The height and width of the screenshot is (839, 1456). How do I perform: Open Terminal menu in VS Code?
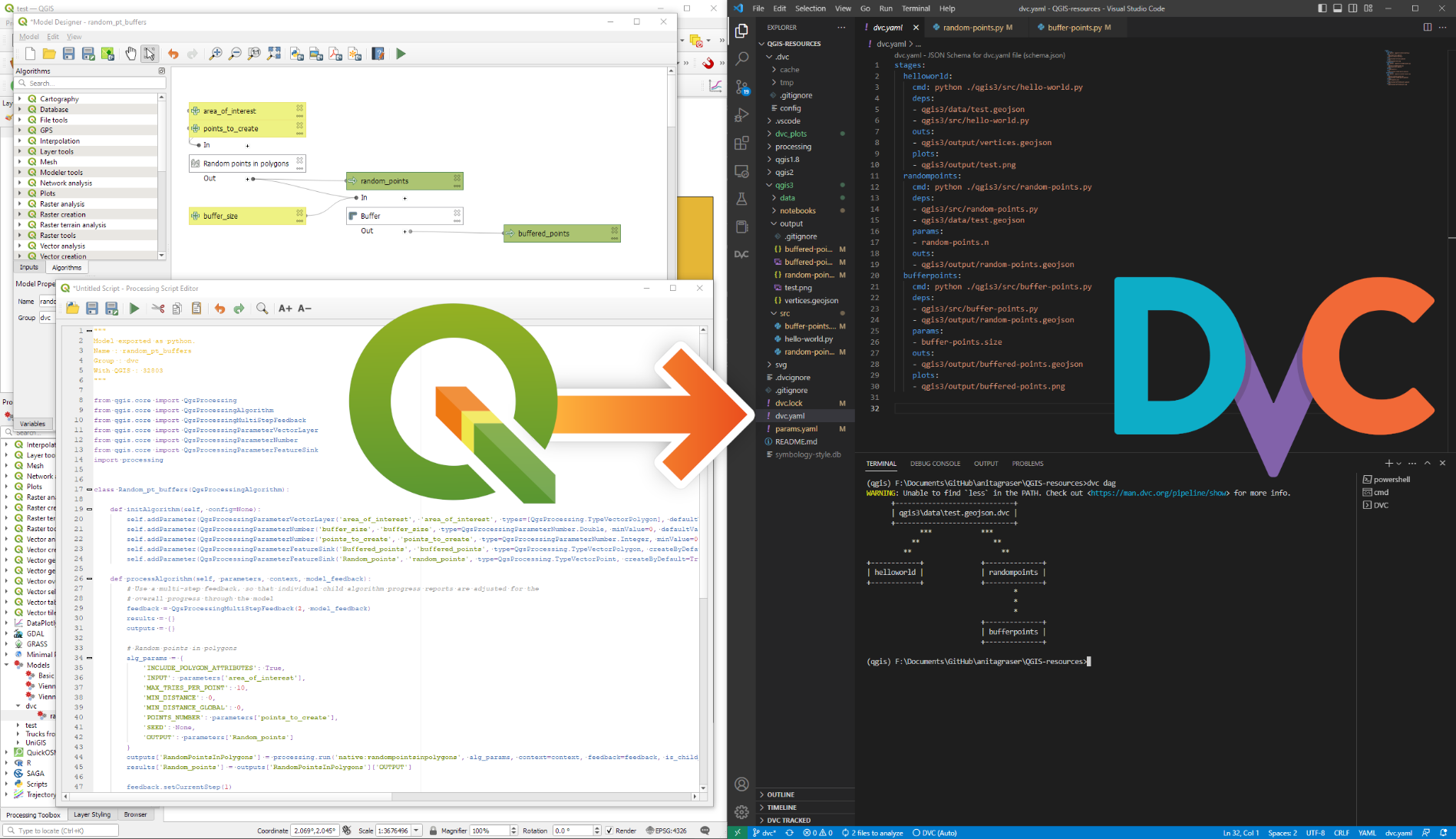coord(916,8)
